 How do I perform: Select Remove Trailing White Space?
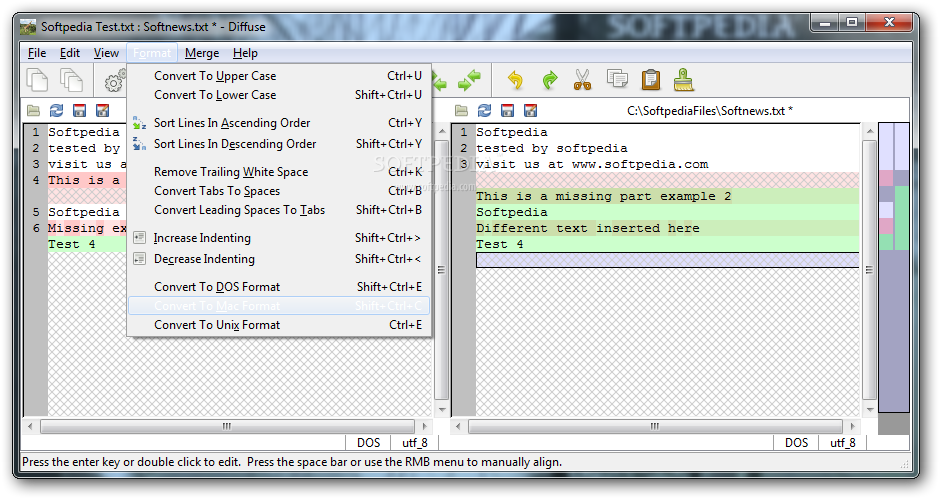279,172
